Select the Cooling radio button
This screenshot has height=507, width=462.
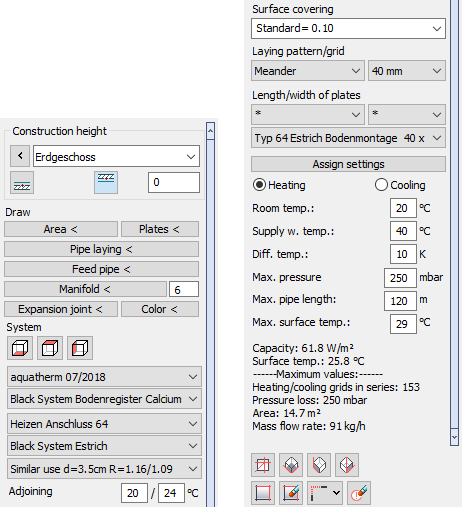point(381,185)
